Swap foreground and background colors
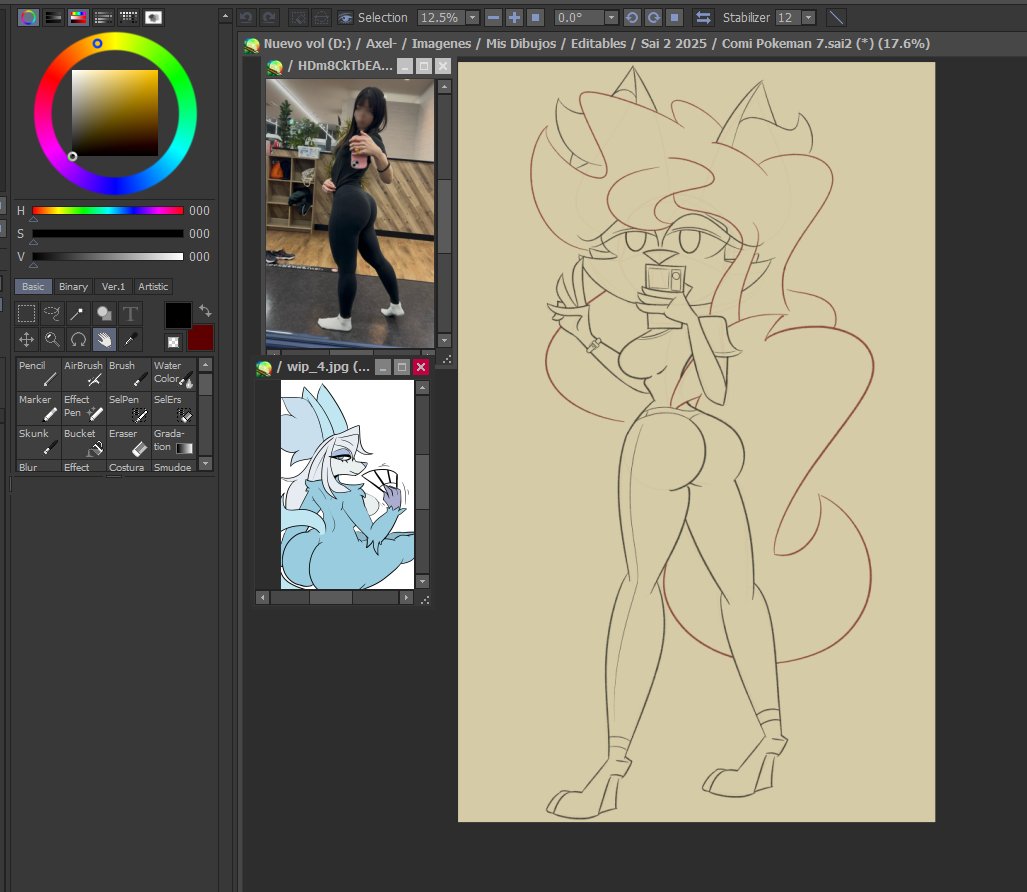 coord(205,310)
